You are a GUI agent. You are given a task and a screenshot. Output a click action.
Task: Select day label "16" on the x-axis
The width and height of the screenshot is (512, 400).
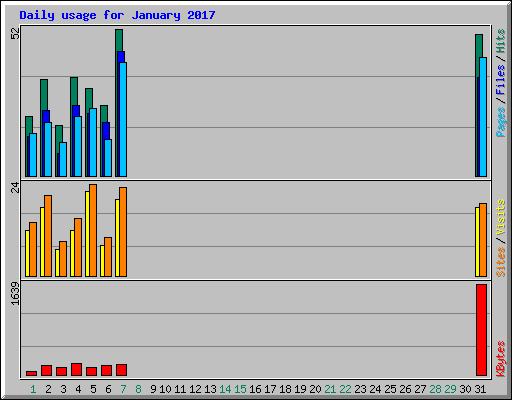pos(255,389)
